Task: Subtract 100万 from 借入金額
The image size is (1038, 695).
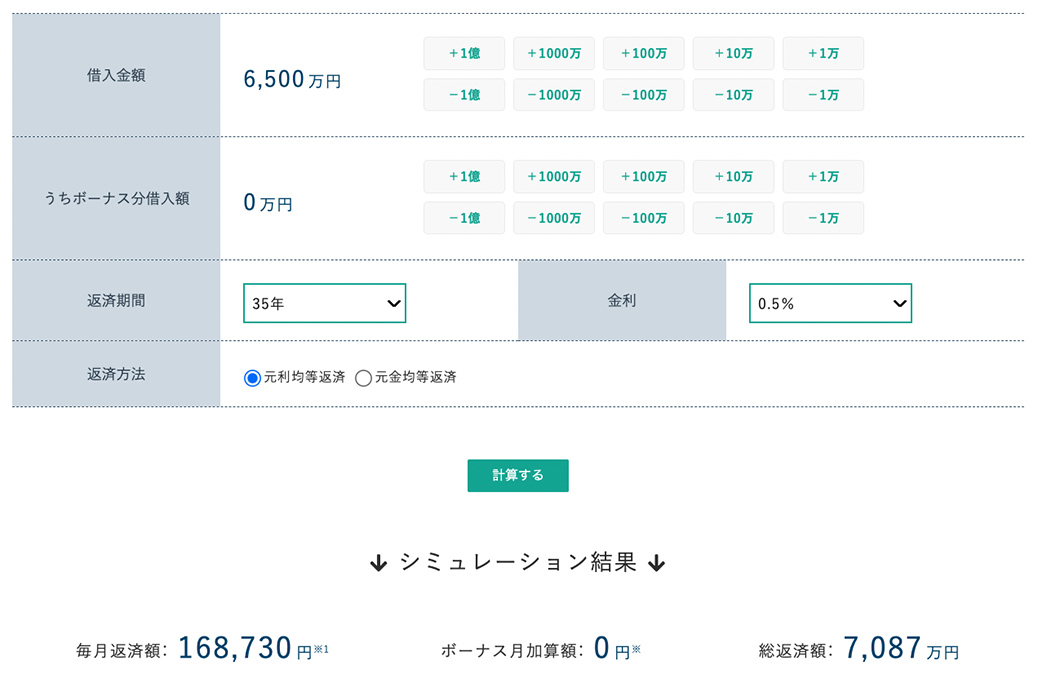Action: [643, 95]
